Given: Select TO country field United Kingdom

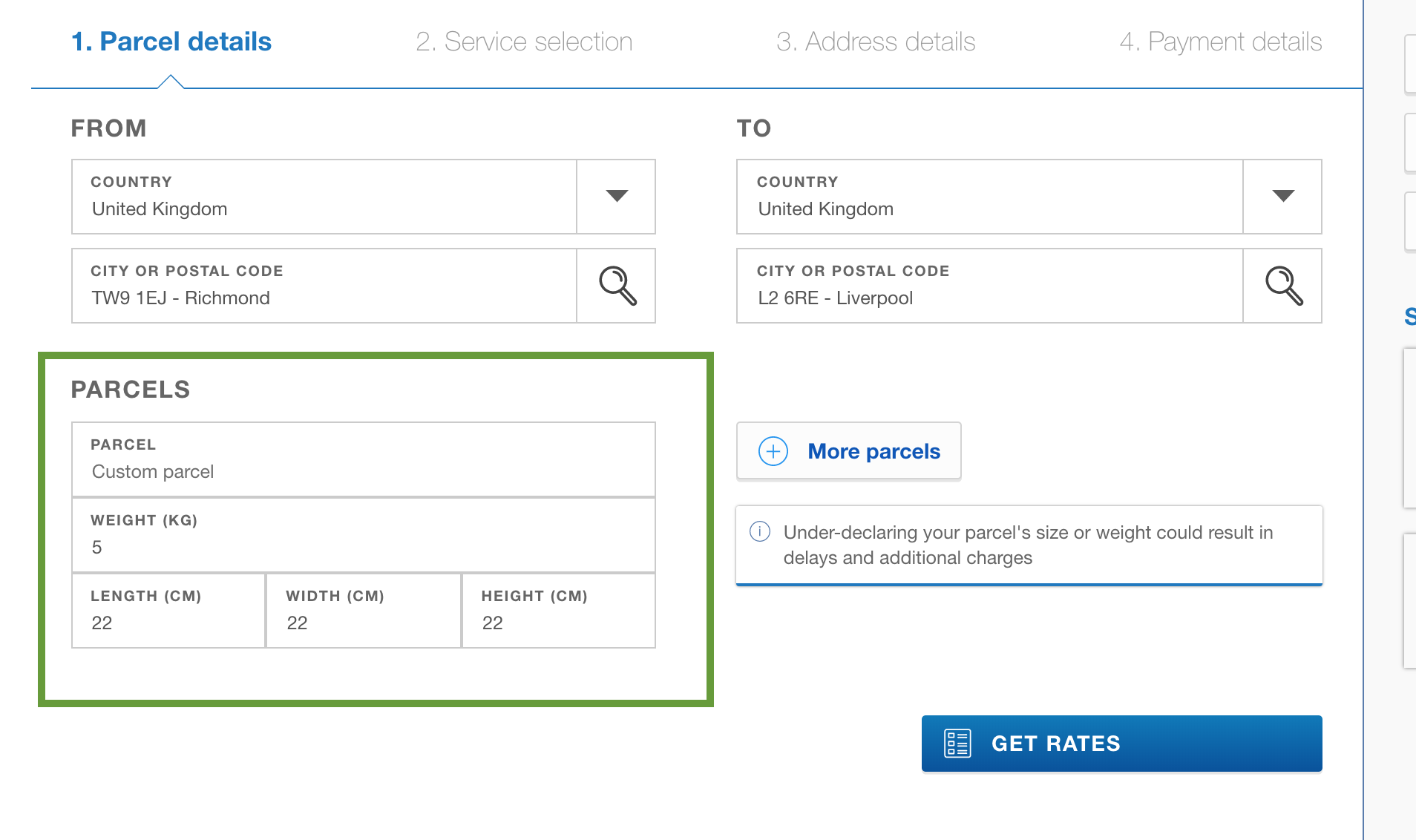Looking at the screenshot, I should point(990,197).
